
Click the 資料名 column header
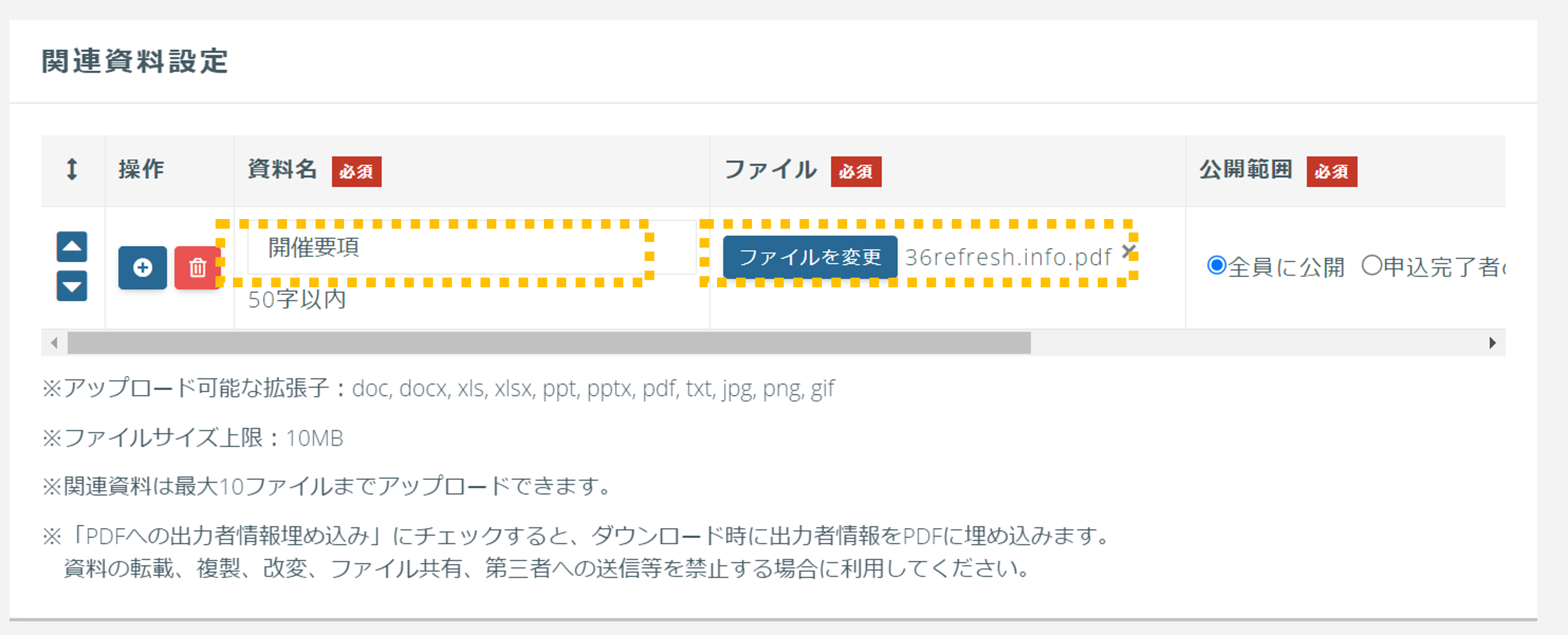pyautogui.click(x=282, y=169)
